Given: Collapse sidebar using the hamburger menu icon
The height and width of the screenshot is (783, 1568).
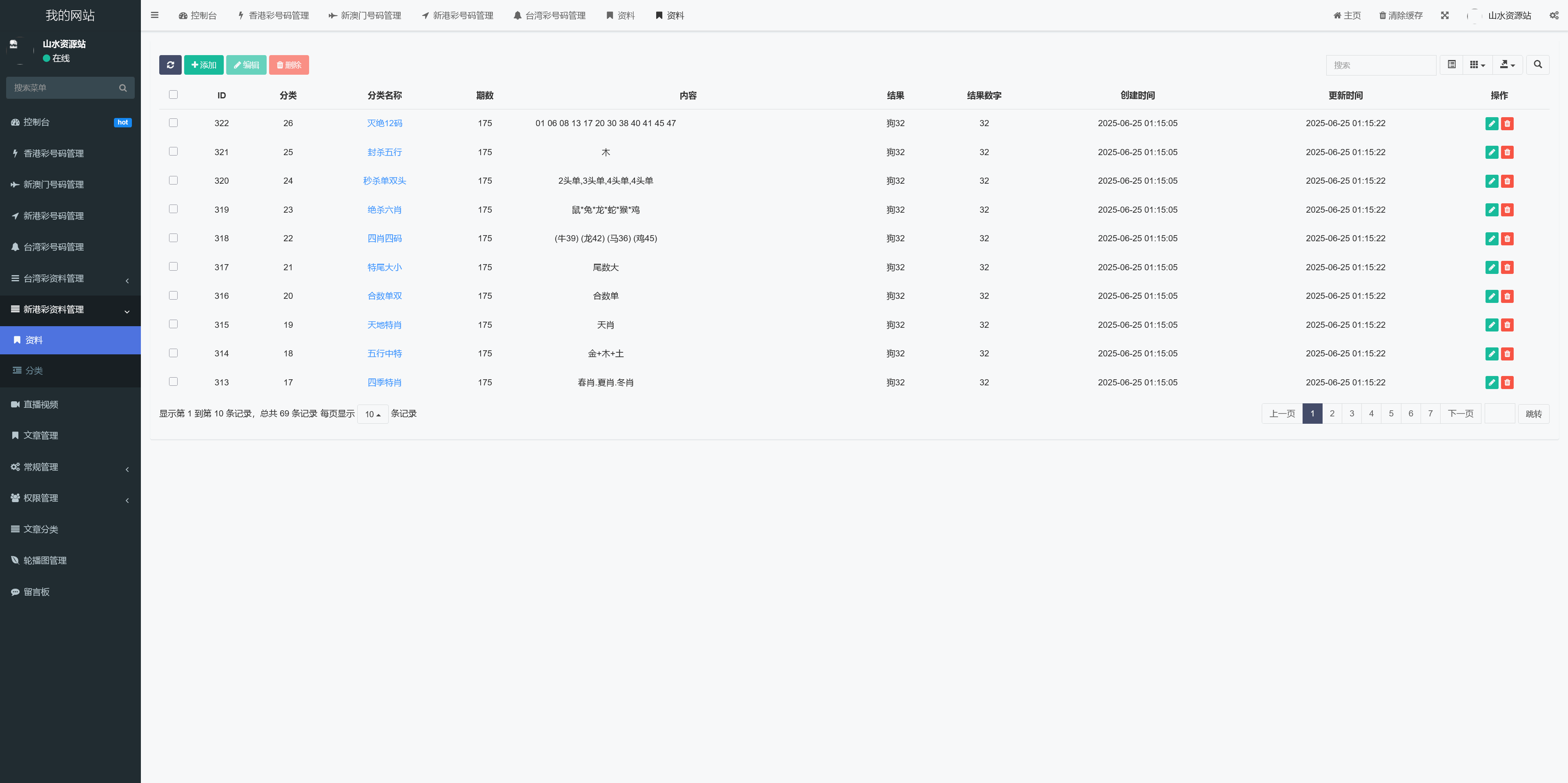Looking at the screenshot, I should (x=155, y=15).
